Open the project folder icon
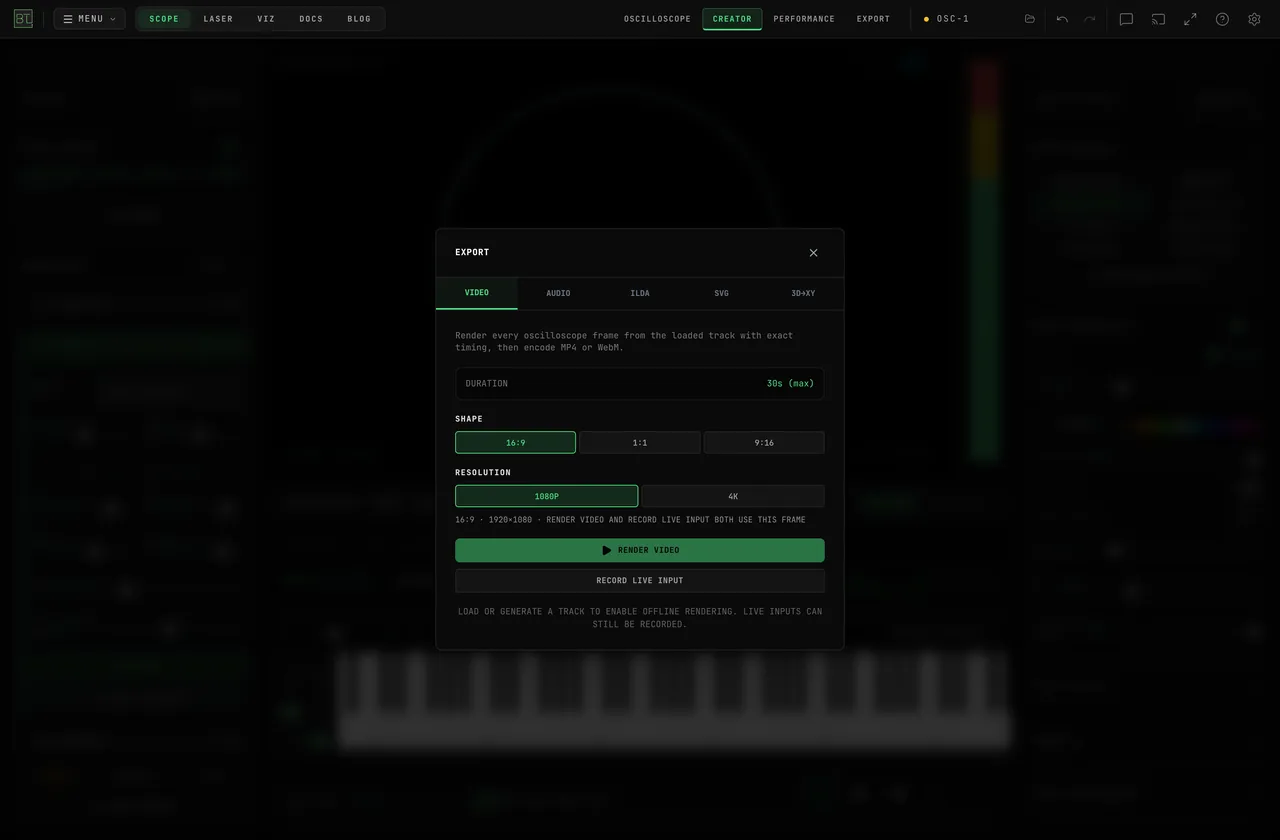This screenshot has width=1280, height=840. pyautogui.click(x=1030, y=19)
